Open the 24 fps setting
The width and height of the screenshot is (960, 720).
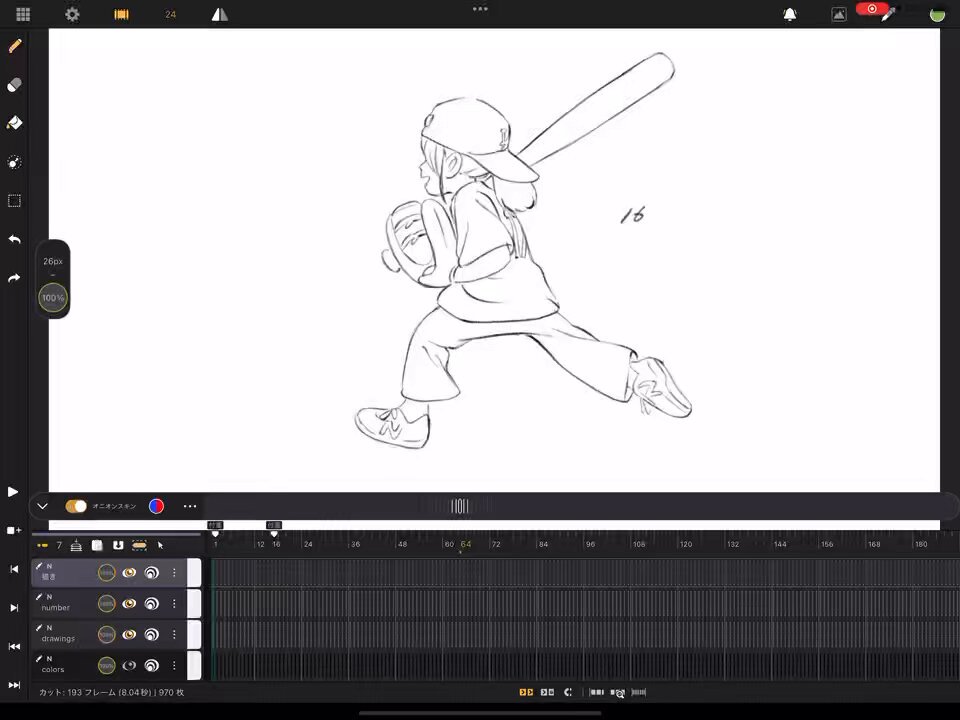point(170,14)
